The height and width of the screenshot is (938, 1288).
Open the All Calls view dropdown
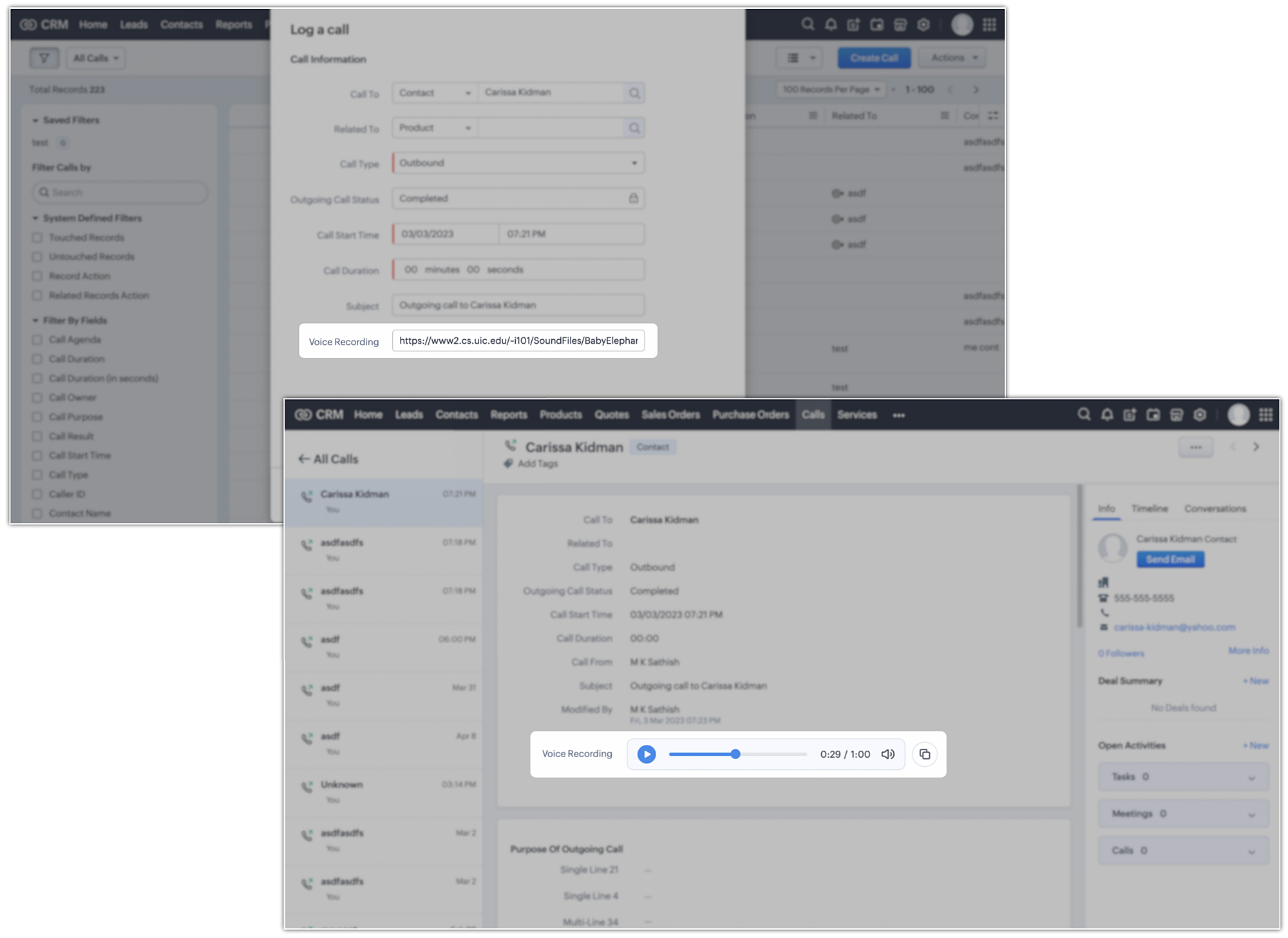tap(95, 58)
